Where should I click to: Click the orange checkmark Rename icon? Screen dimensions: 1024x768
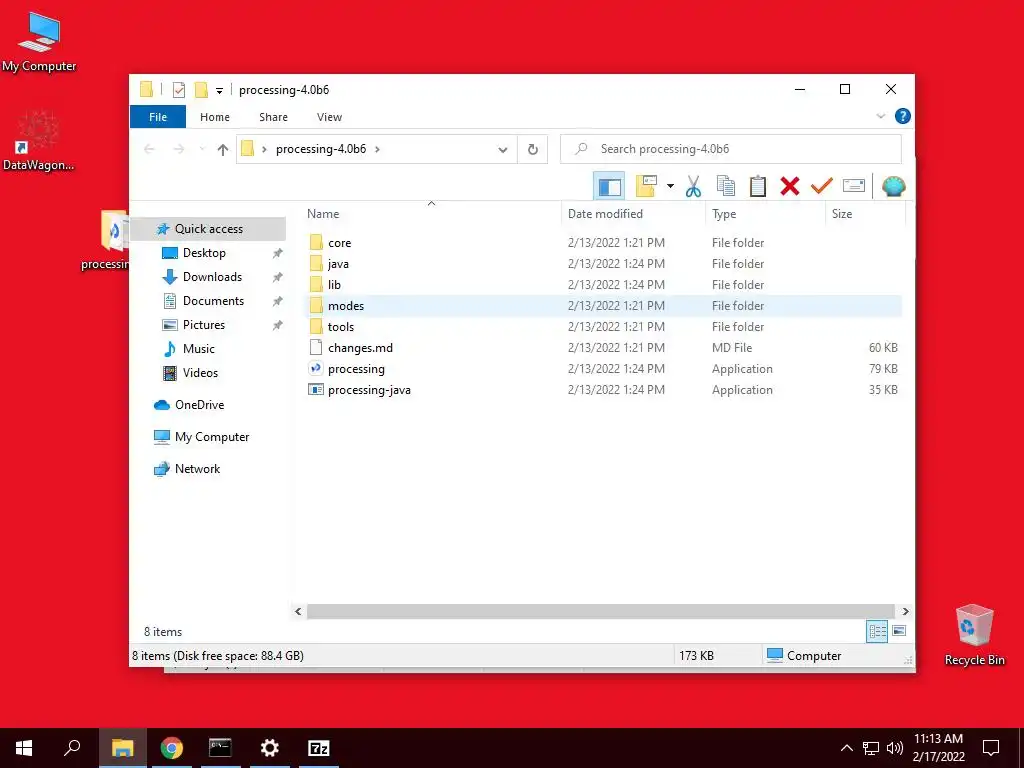[x=822, y=187]
